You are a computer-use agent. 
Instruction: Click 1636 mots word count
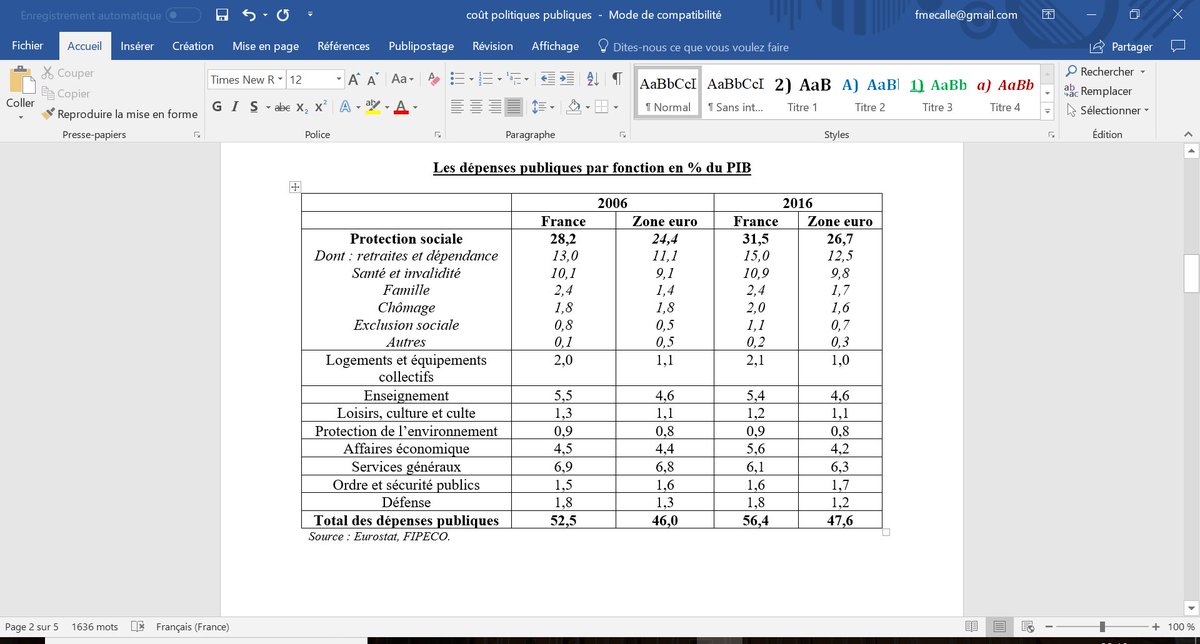click(x=94, y=627)
